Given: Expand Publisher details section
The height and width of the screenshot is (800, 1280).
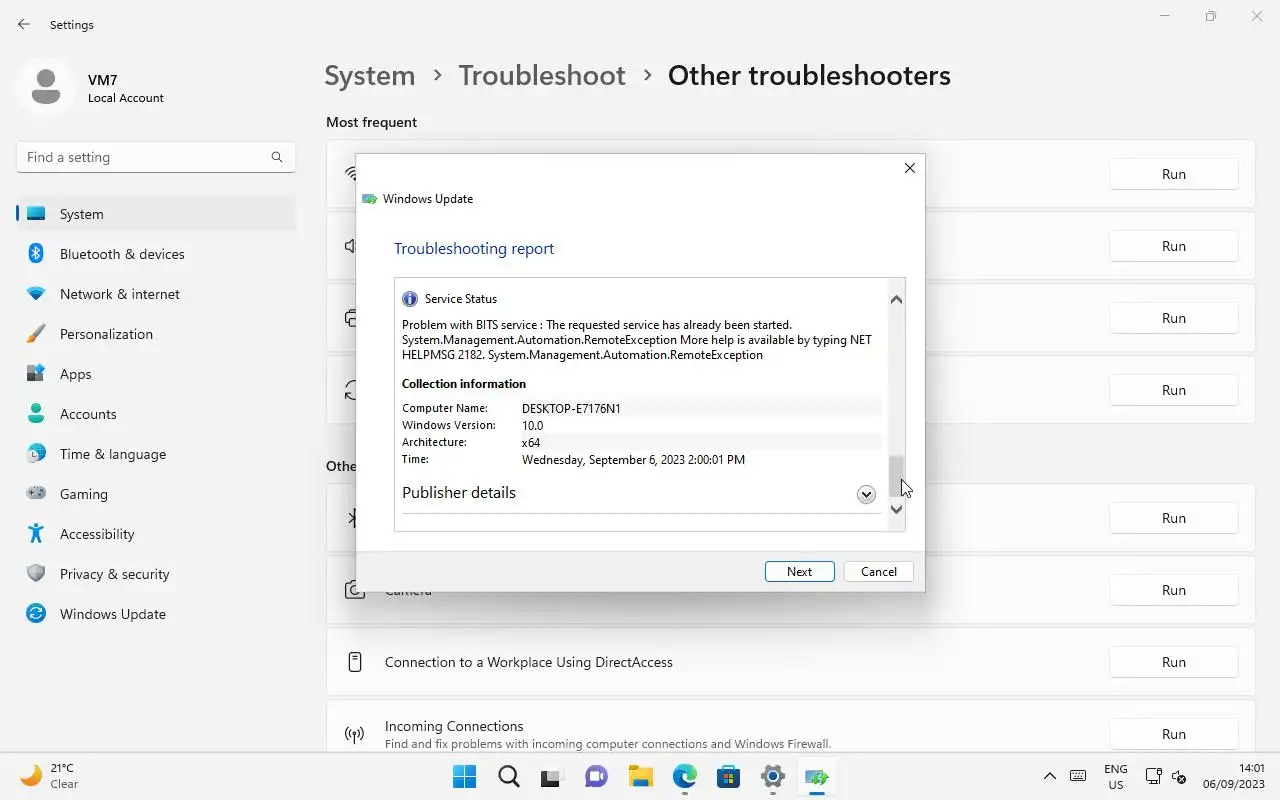Looking at the screenshot, I should click(x=866, y=494).
